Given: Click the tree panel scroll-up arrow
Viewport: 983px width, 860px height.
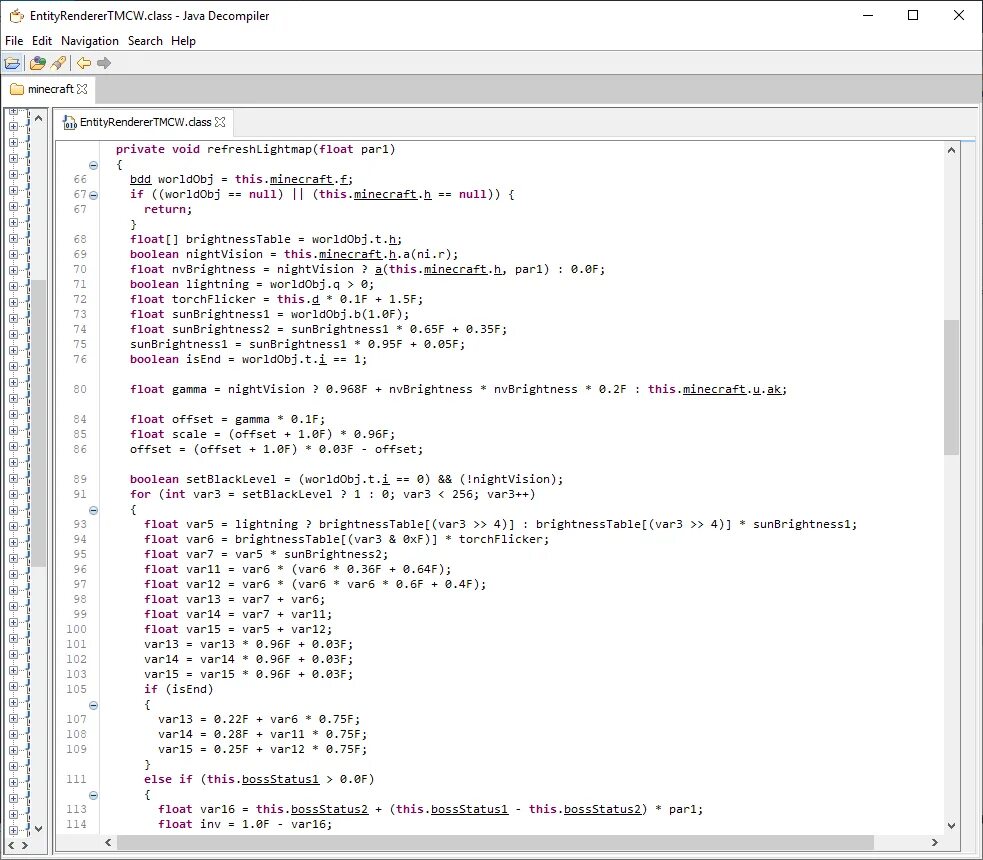Looking at the screenshot, I should pos(38,118).
